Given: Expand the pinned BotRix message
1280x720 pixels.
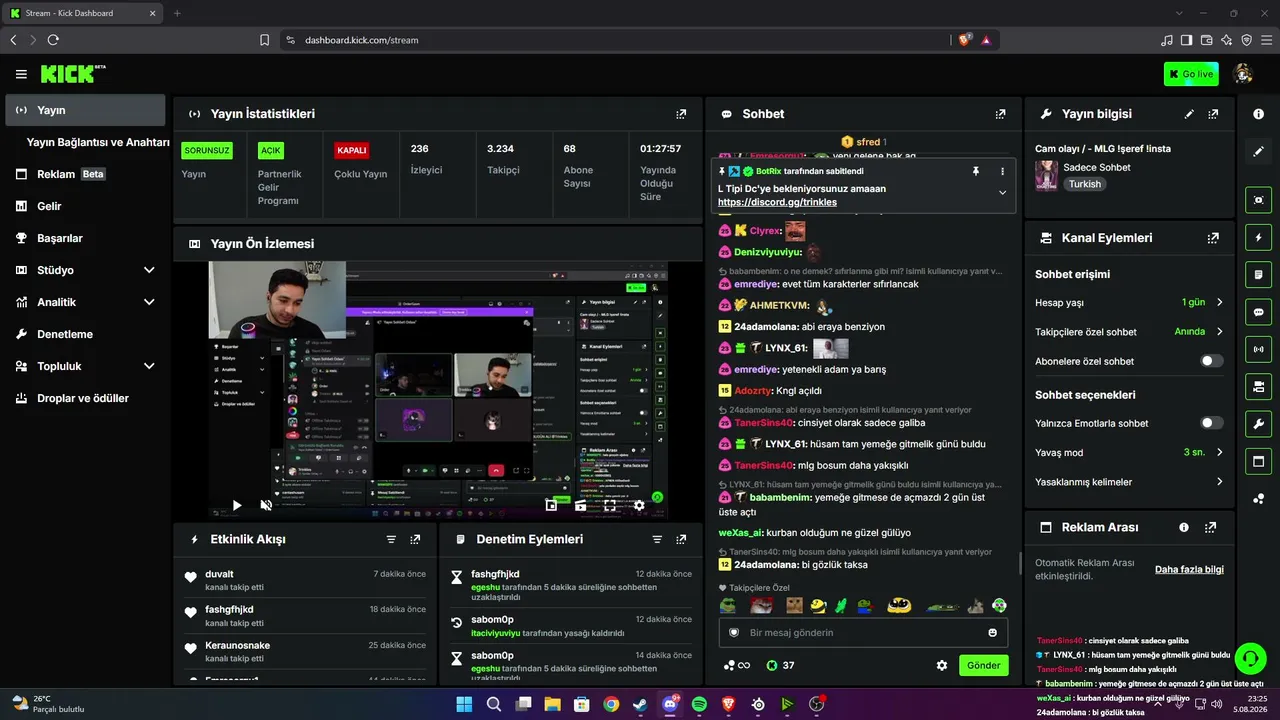Looking at the screenshot, I should click(1002, 193).
